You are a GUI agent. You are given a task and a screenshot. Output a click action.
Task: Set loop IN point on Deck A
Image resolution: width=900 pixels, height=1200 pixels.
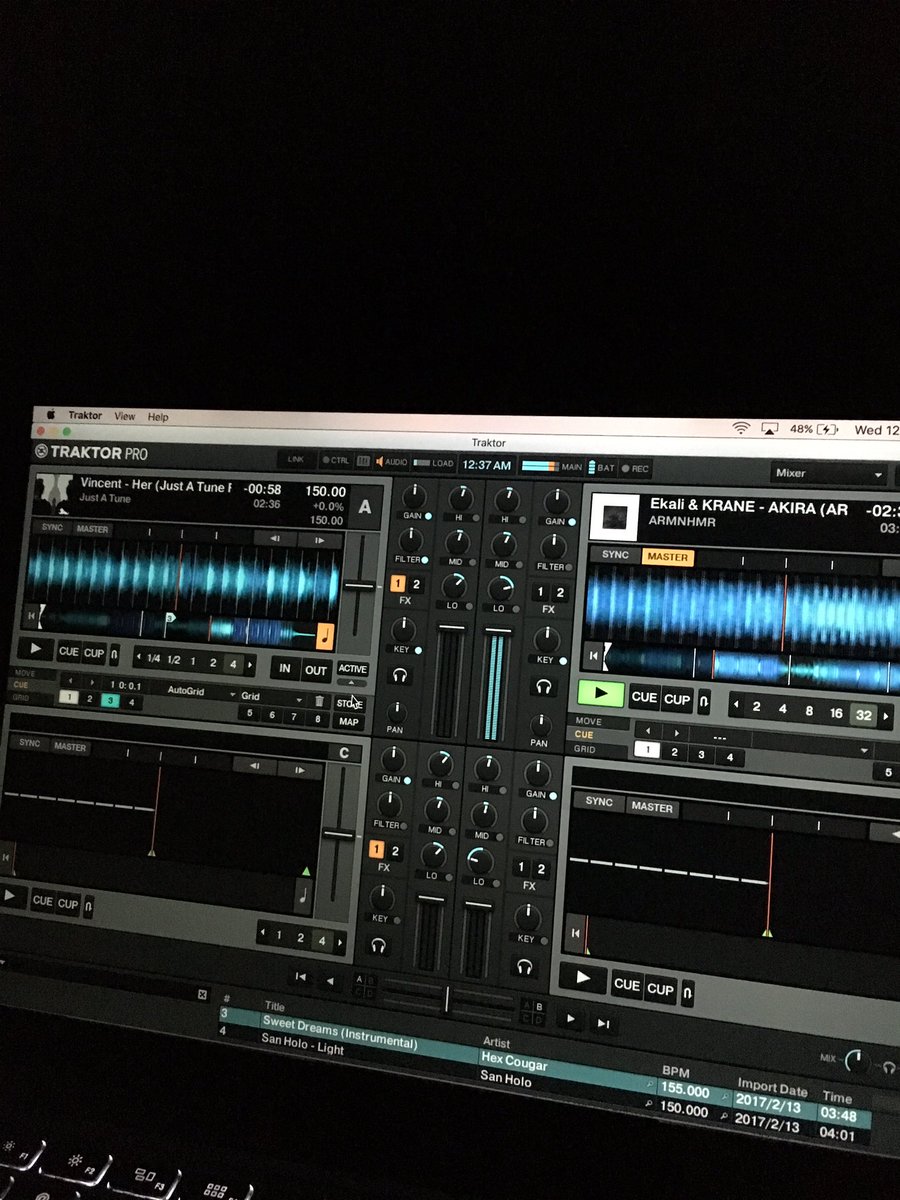click(285, 668)
